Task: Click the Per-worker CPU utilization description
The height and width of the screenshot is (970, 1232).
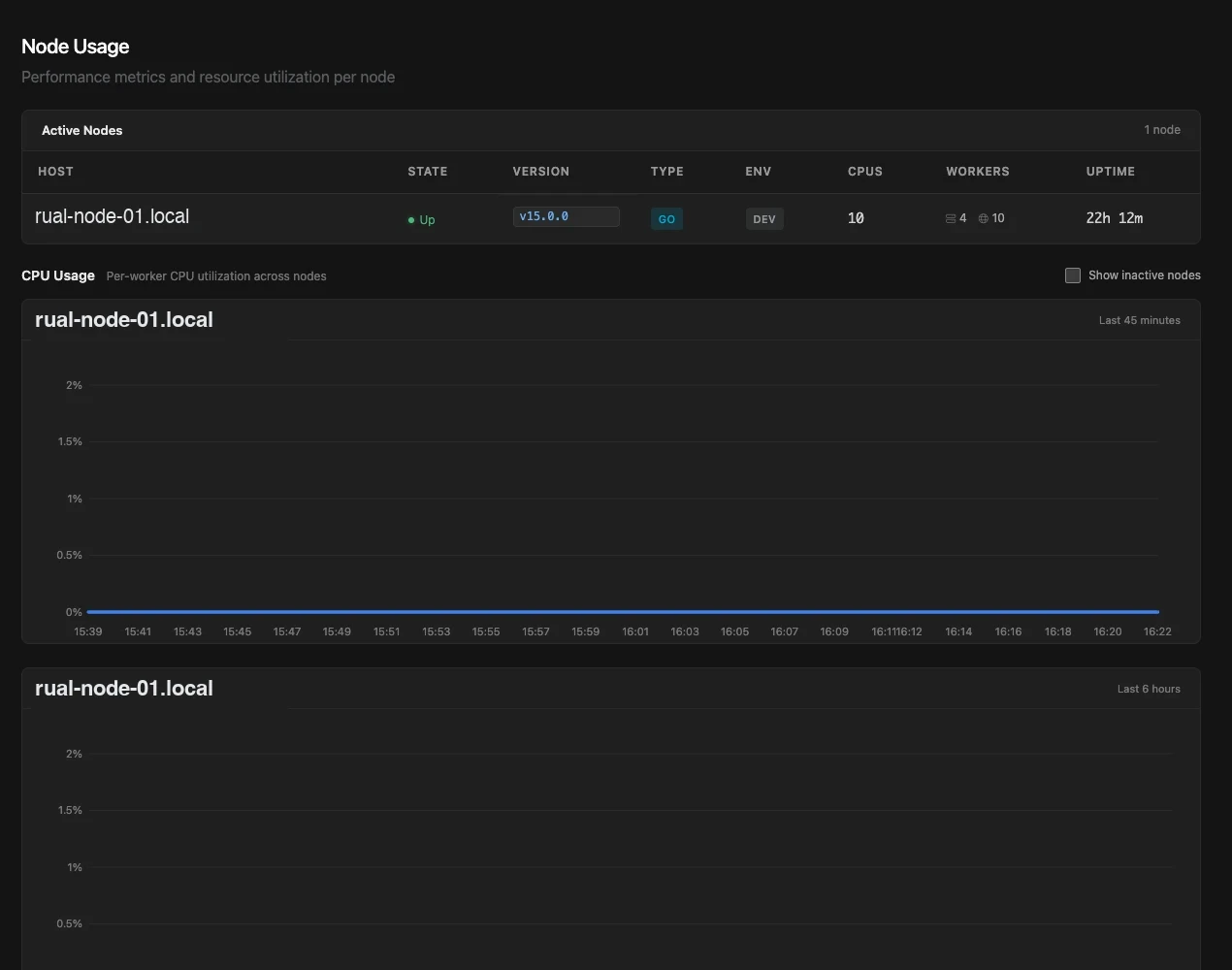Action: click(216, 276)
